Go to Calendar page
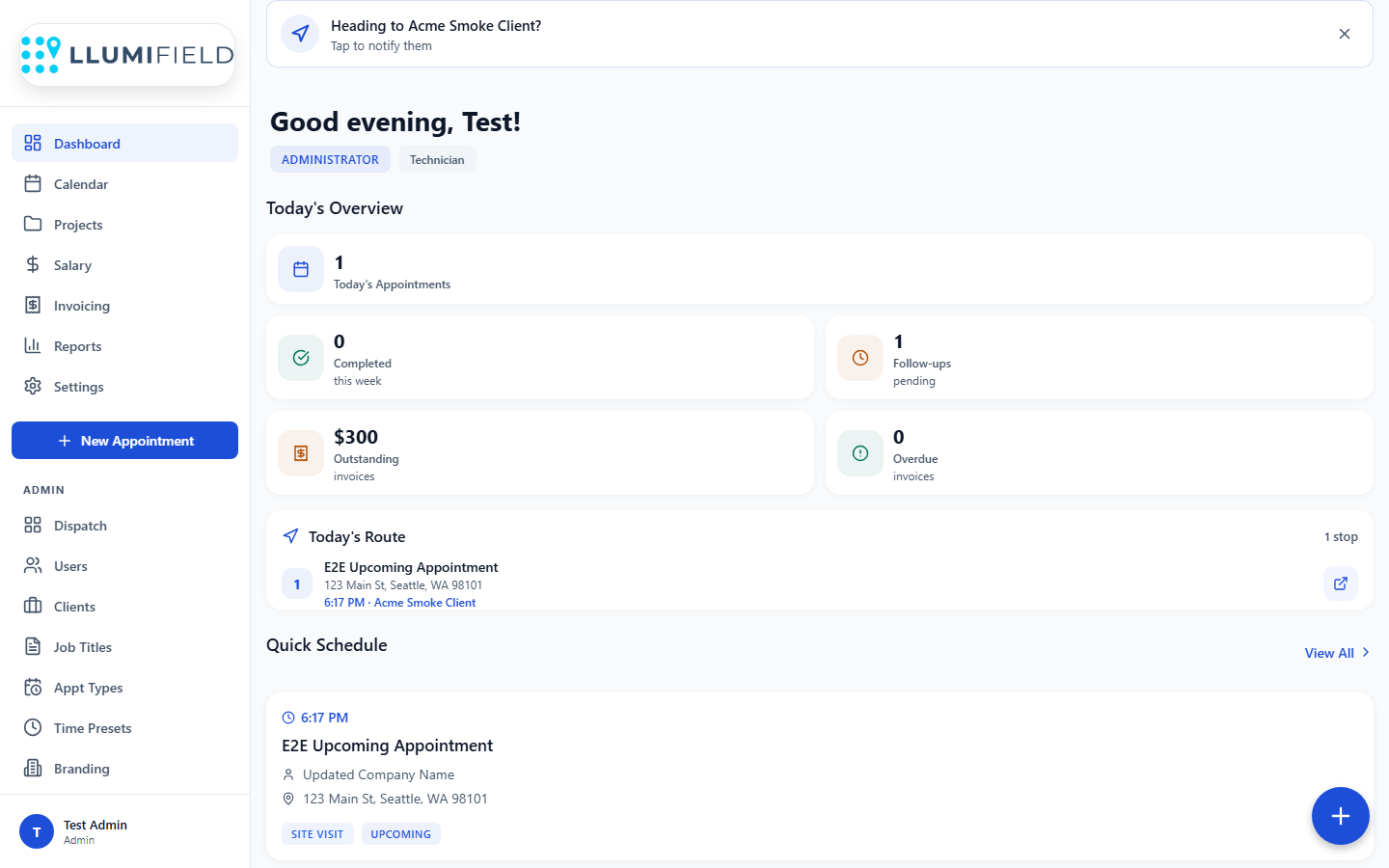This screenshot has height=868, width=1389. tap(124, 183)
